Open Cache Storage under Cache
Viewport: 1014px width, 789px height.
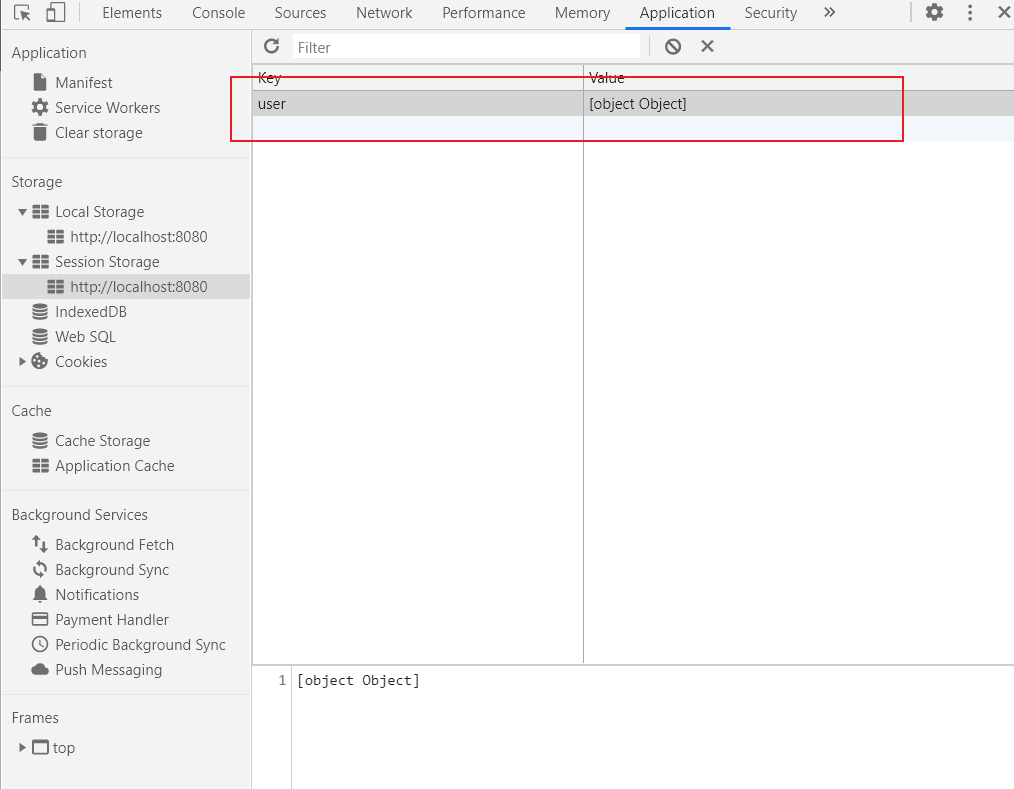103,440
